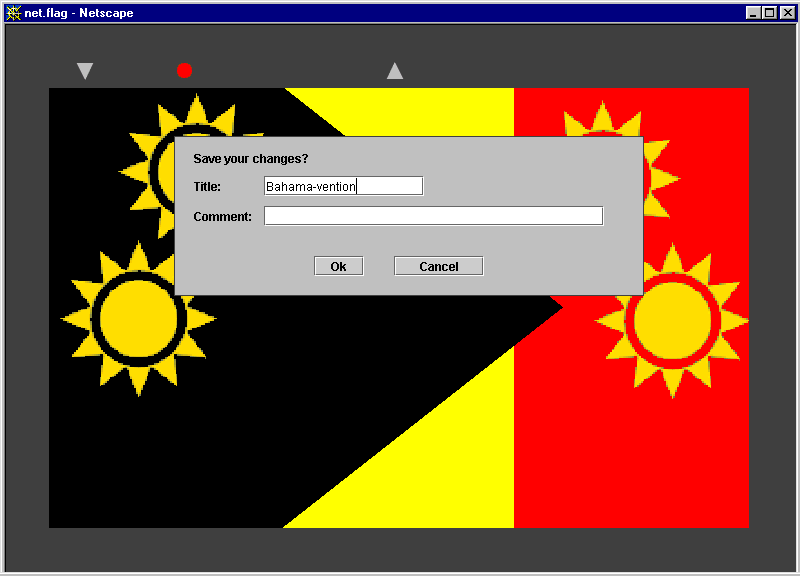Confirm saving with the Ok button
The image size is (800, 576).
tap(338, 266)
